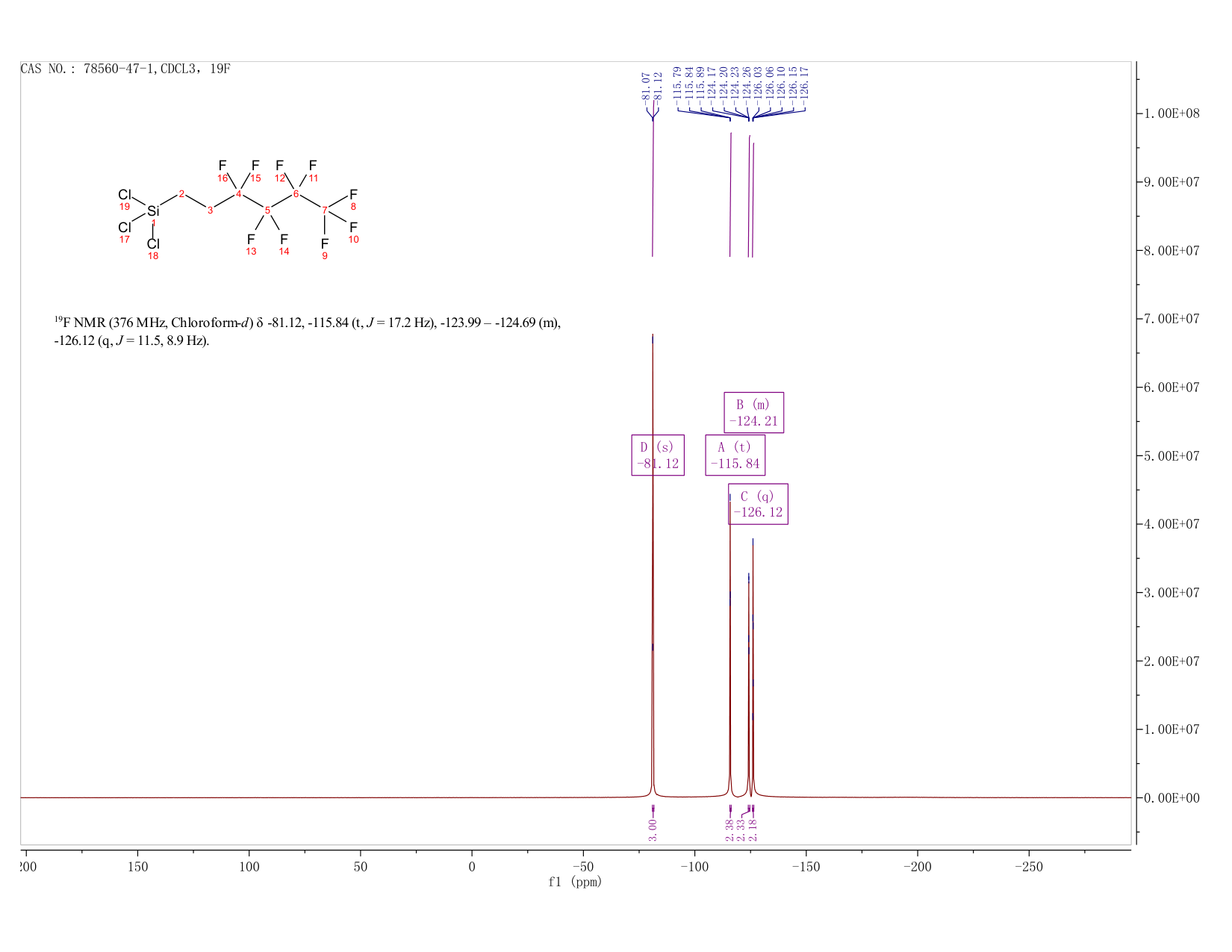Screen dimensions: 1232x952
Task: Click the y-axis label 3.00E+07
Action: (1172, 593)
